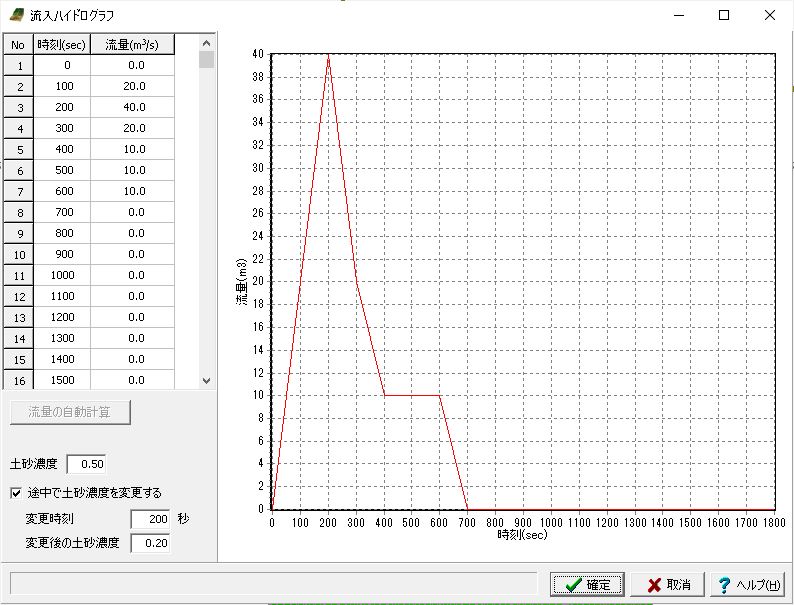Viewport: 794px width, 605px height.
Task: Click the 流量(m³/s) column header
Action: click(132, 45)
